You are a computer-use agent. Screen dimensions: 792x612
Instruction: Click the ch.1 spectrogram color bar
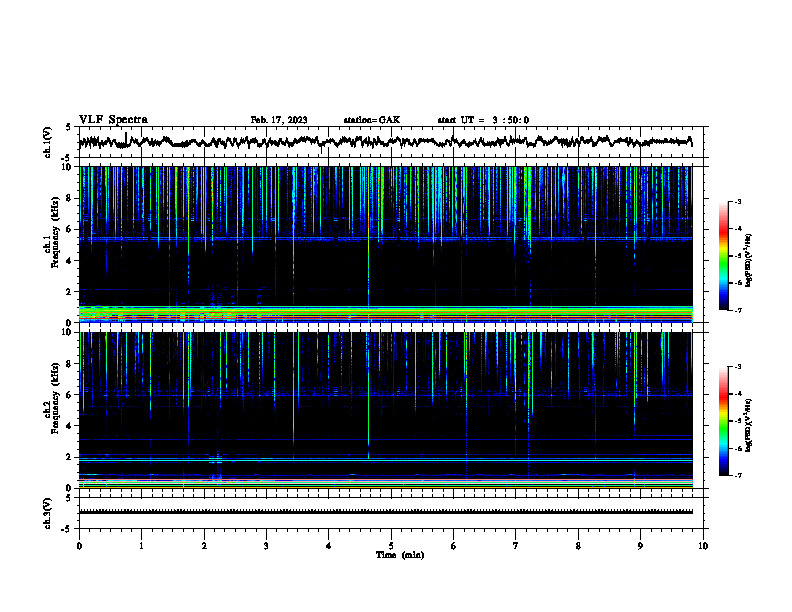tap(723, 256)
